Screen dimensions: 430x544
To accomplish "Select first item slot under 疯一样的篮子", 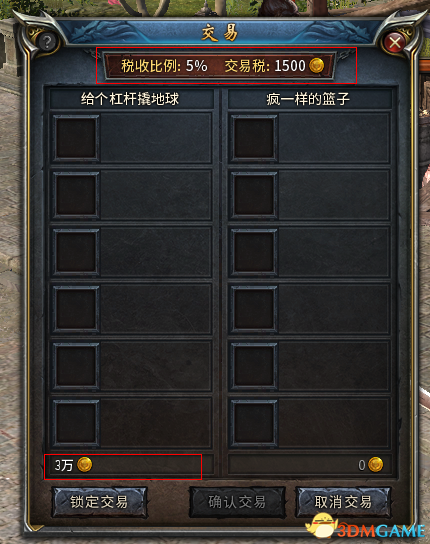I will coord(254,138).
